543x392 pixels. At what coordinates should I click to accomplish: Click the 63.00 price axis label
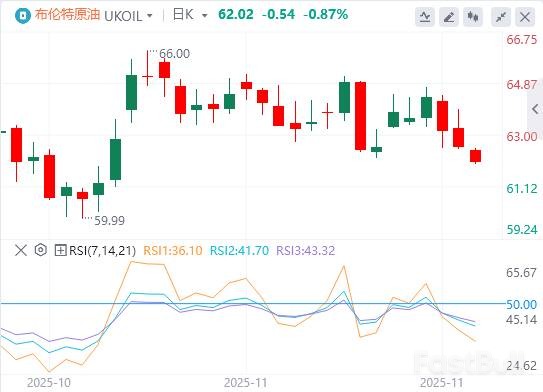pos(522,136)
